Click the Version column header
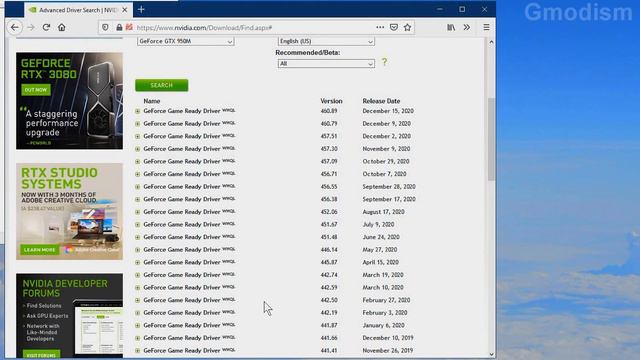Viewport: 640px width, 360px height. click(x=331, y=101)
